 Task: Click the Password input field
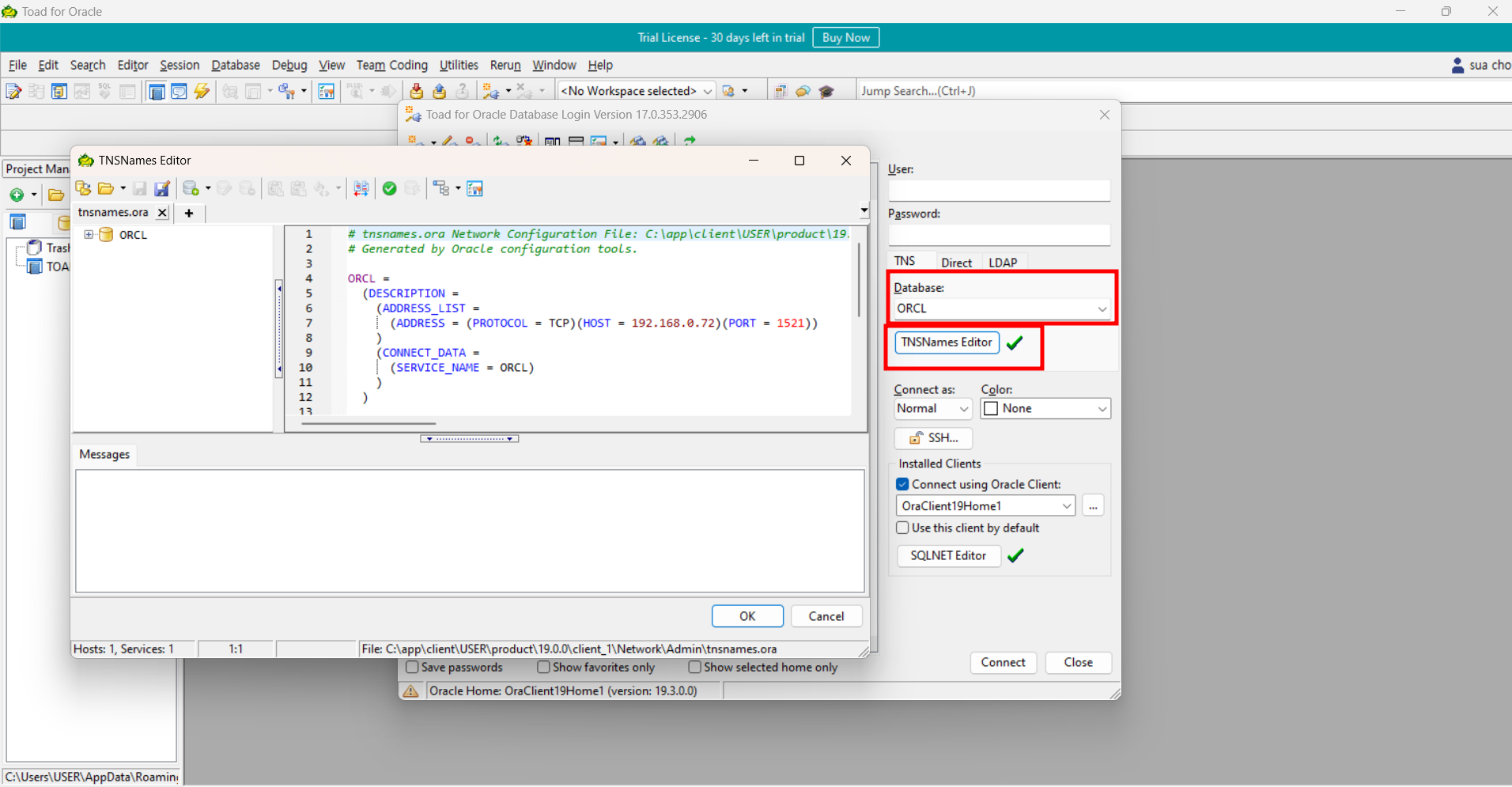[999, 235]
